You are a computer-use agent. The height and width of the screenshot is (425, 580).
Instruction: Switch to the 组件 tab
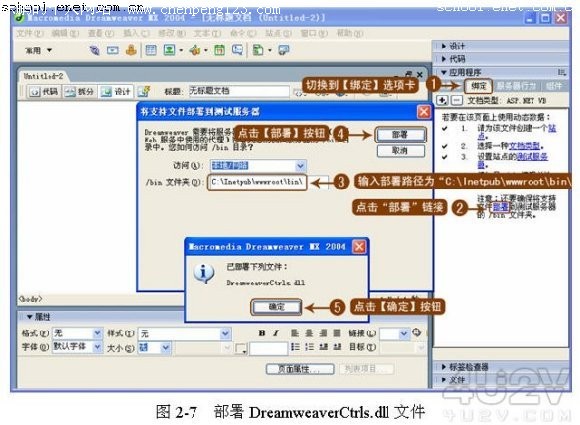click(x=554, y=86)
